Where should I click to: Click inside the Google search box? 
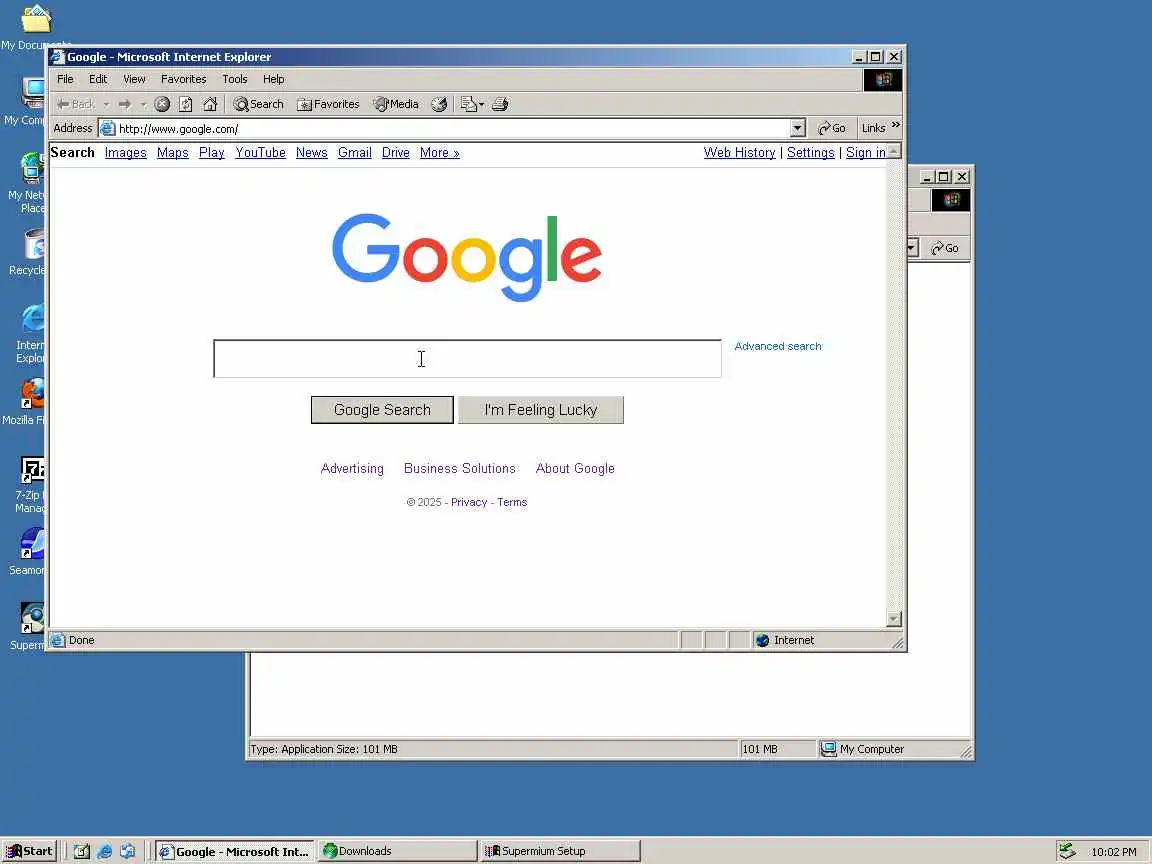tap(467, 359)
